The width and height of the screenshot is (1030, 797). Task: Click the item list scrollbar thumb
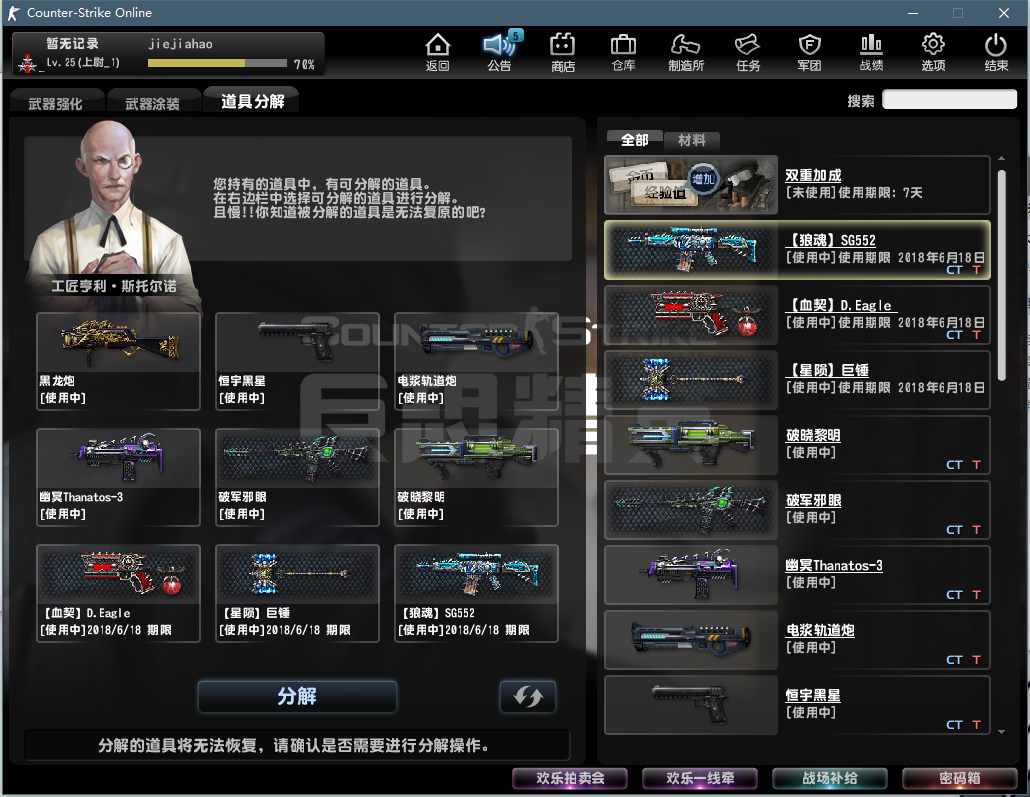tap(1002, 275)
